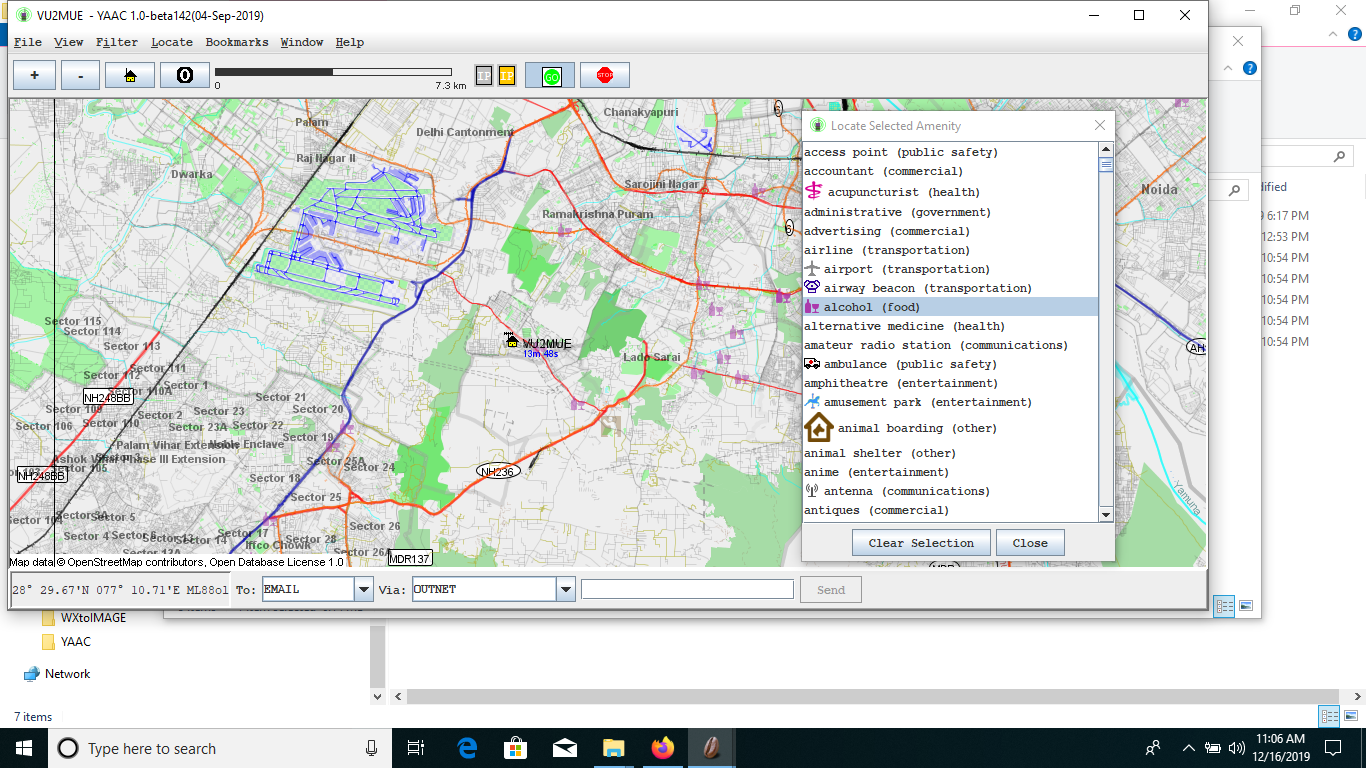
Task: Select ambulance (public safety) amenity
Action: (950, 364)
